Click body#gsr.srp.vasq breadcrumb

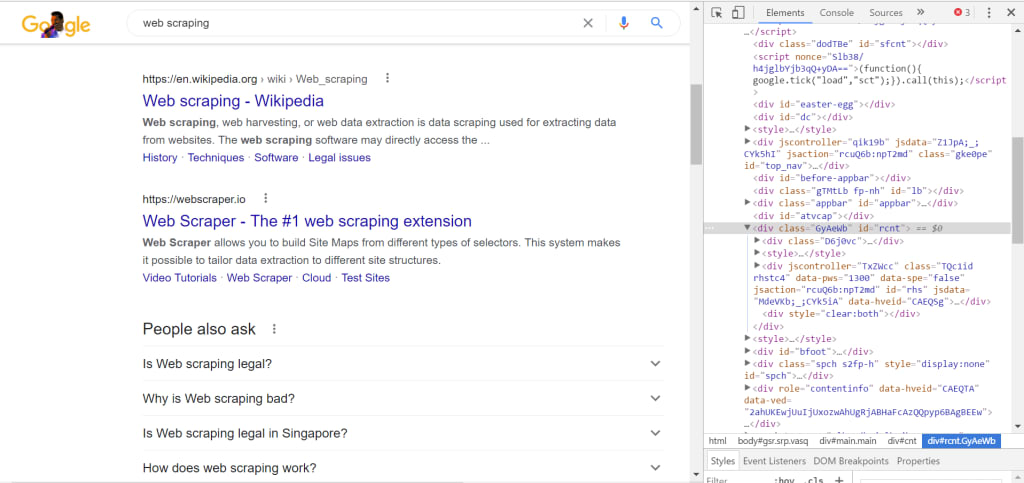pyautogui.click(x=774, y=441)
